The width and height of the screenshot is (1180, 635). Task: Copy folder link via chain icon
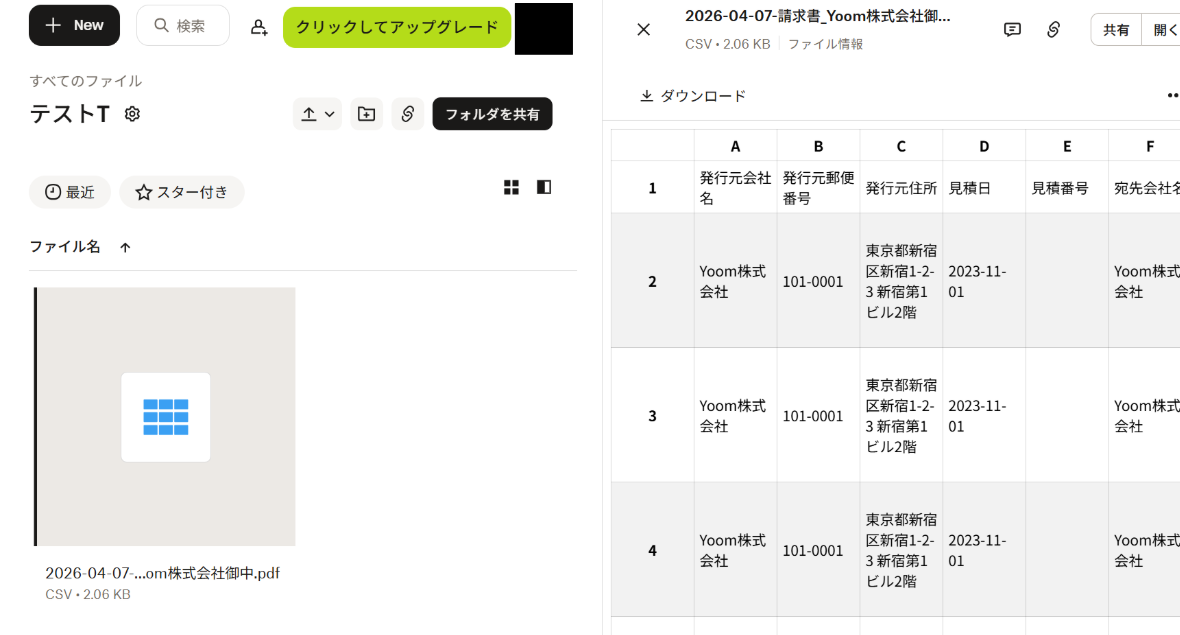click(408, 114)
